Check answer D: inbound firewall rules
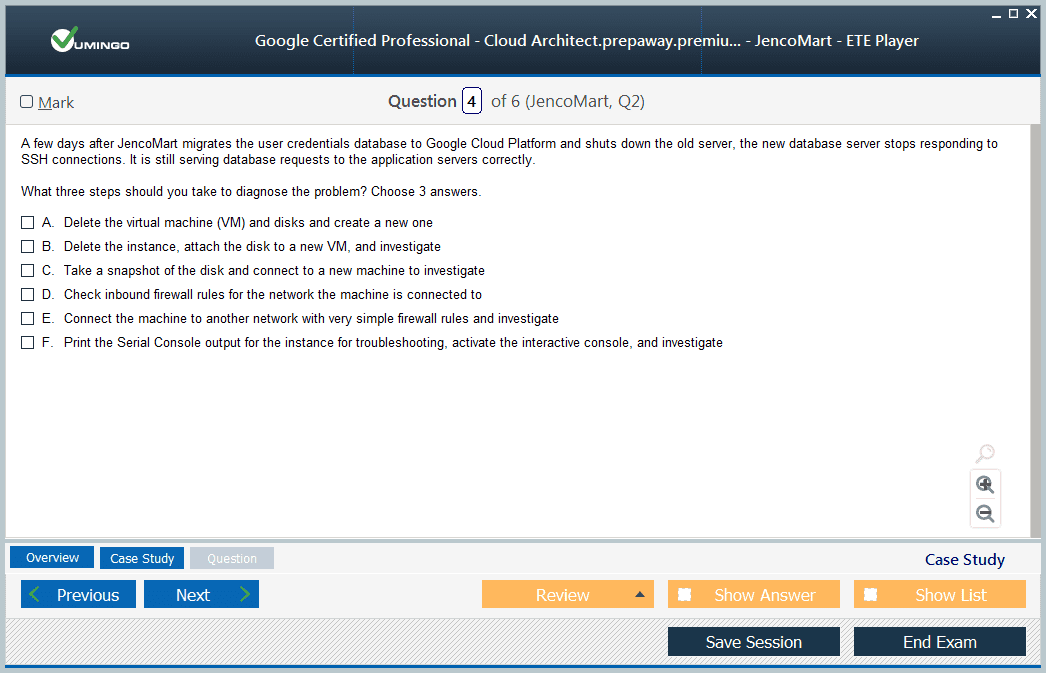 coord(27,295)
